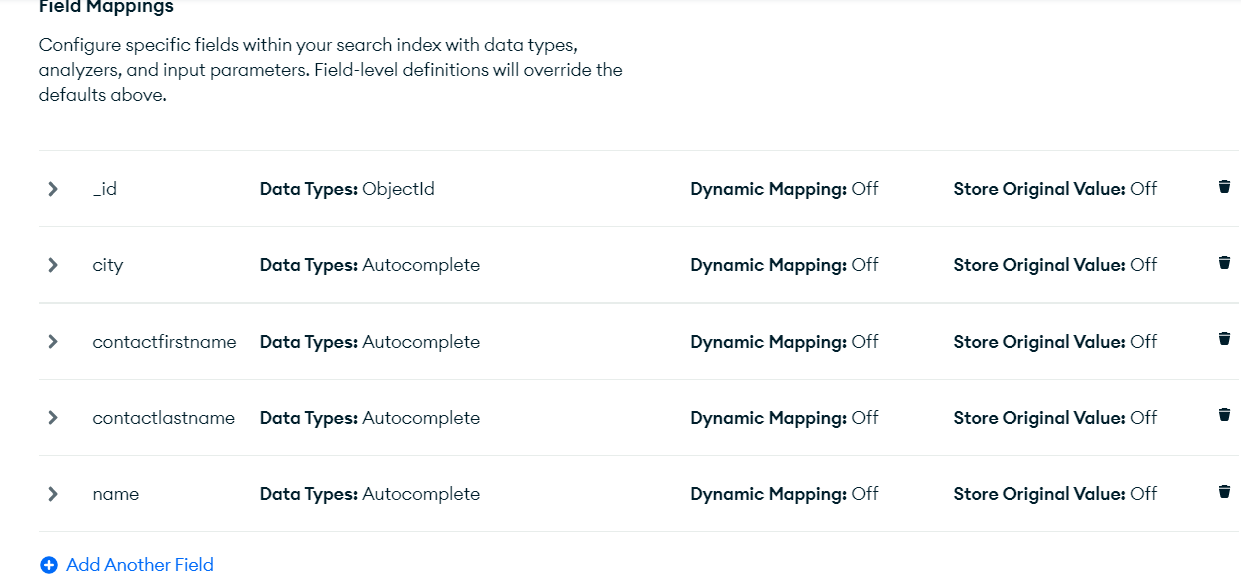Remove the contactfirstname field with trash icon
Image resolution: width=1241 pixels, height=574 pixels.
(1224, 339)
